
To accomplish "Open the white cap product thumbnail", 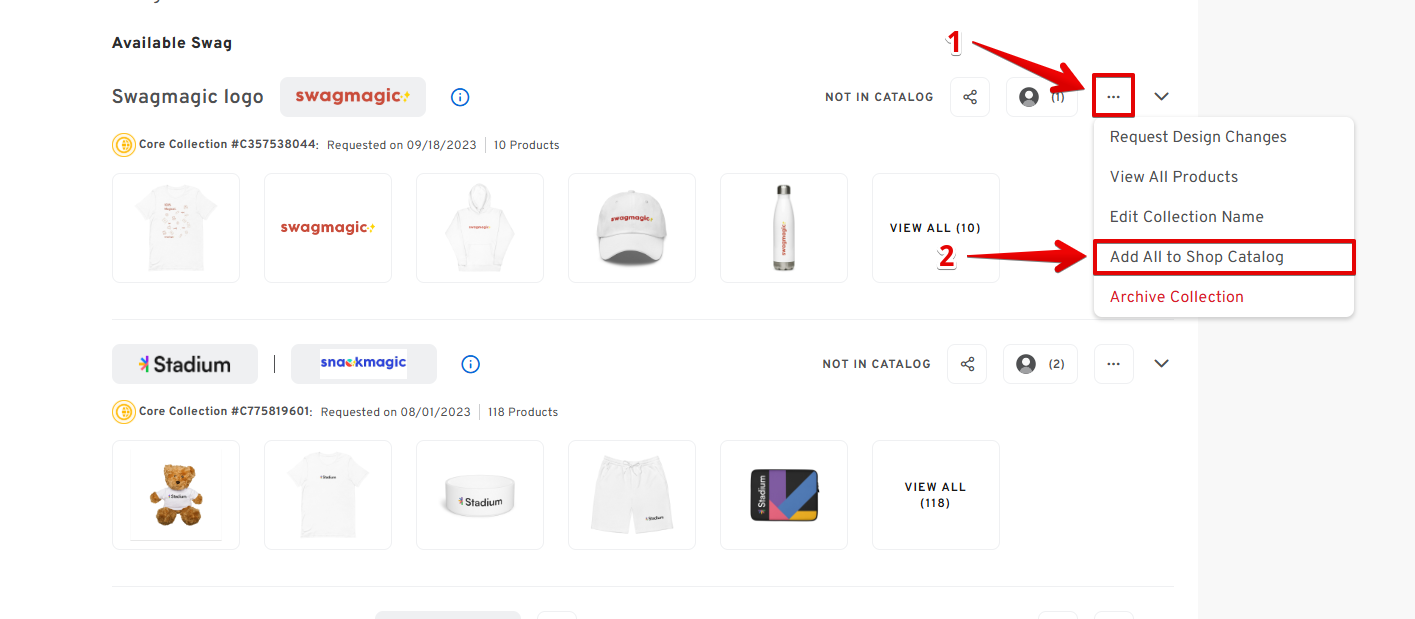I will point(632,228).
